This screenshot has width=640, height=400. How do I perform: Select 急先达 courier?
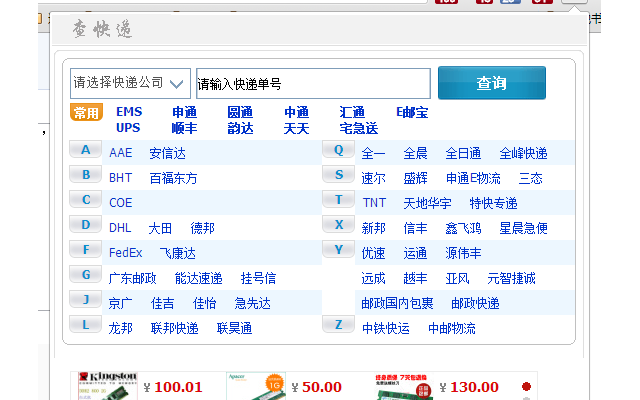point(253,303)
